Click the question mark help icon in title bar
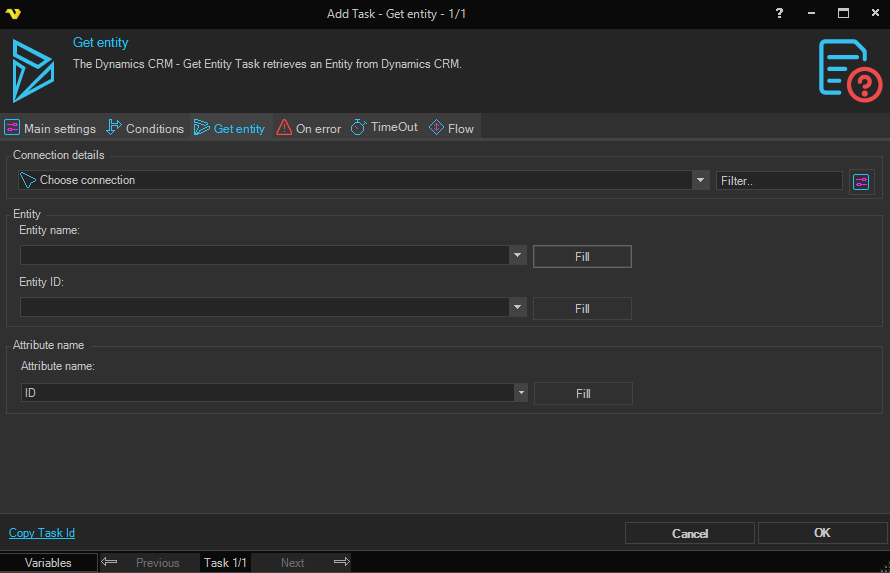The width and height of the screenshot is (890, 573). (x=779, y=13)
